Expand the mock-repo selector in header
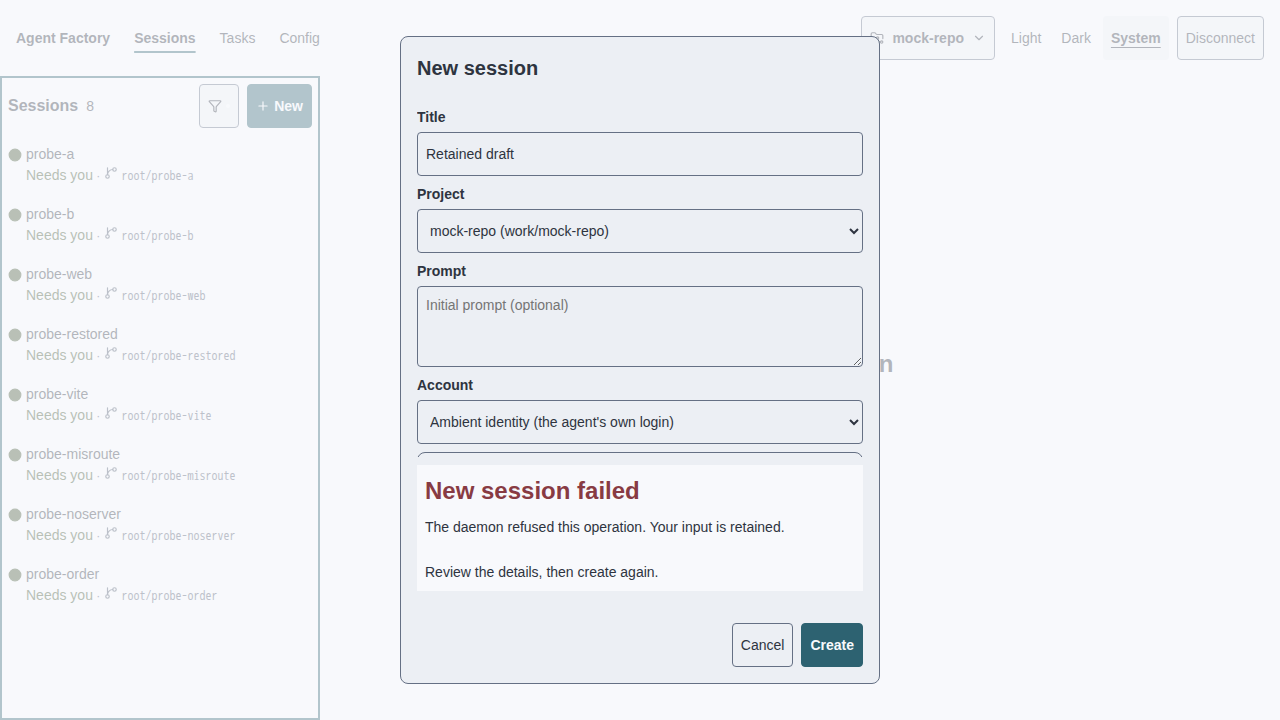 coord(928,38)
